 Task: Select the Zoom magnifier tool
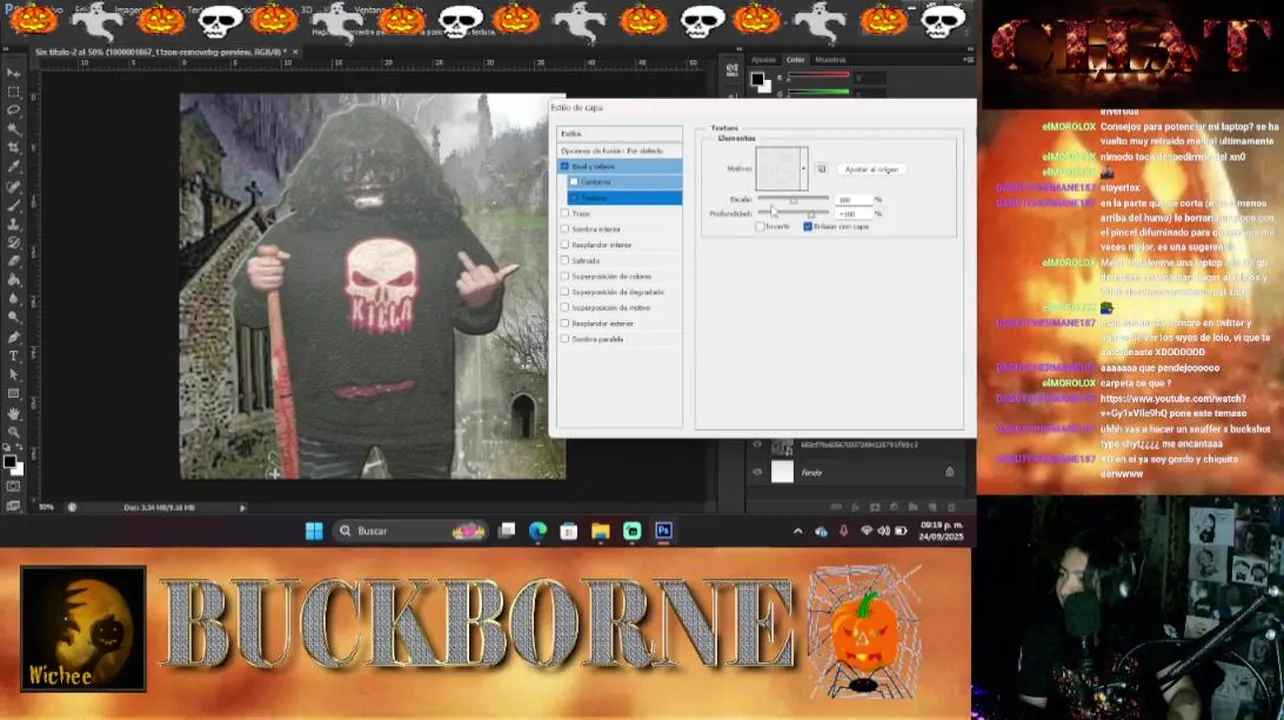(x=13, y=432)
